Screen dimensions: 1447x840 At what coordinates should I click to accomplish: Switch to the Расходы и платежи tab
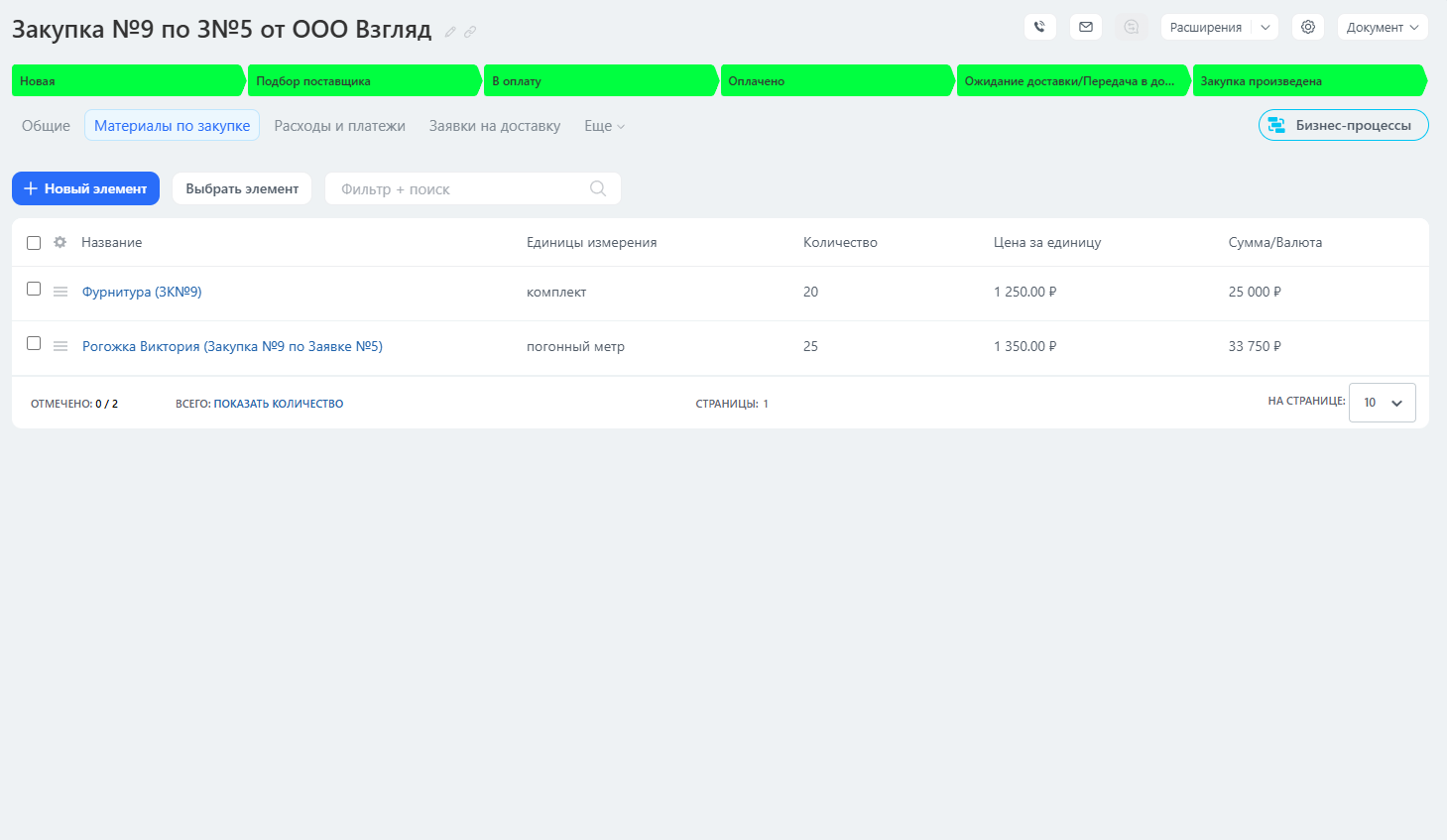click(339, 126)
